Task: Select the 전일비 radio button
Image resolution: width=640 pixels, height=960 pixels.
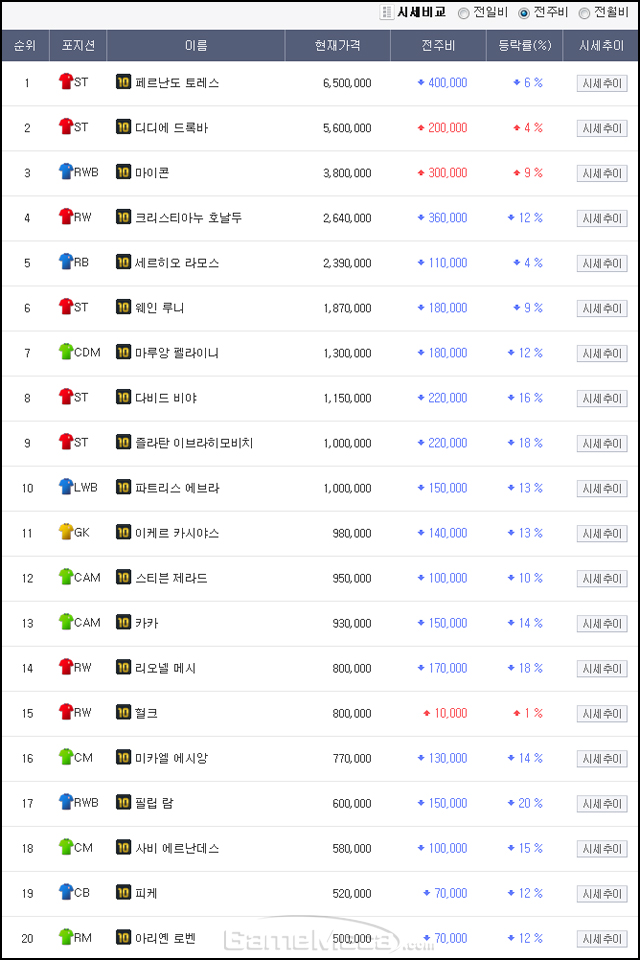Action: pos(464,13)
